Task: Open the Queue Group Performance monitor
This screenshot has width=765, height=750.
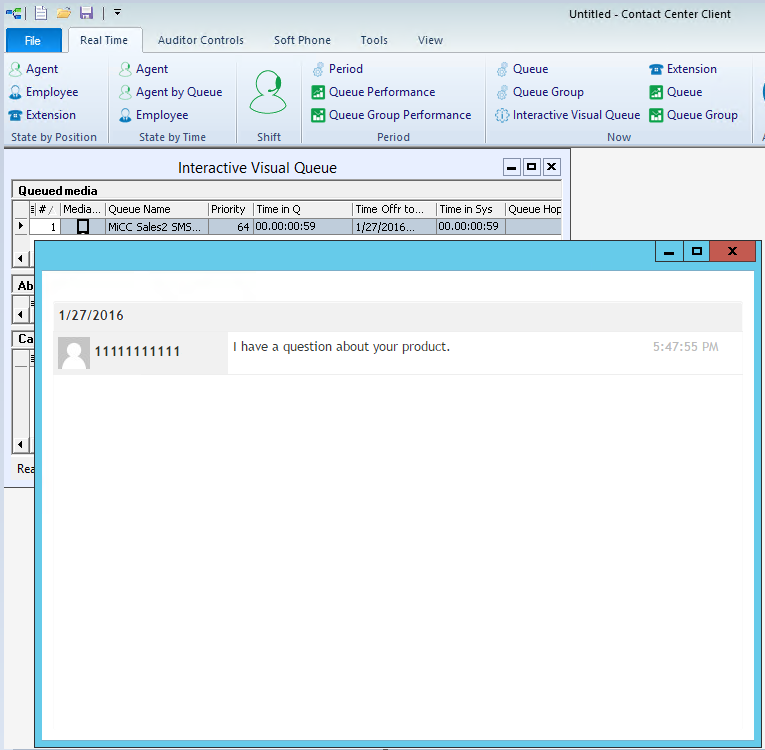Action: point(399,115)
